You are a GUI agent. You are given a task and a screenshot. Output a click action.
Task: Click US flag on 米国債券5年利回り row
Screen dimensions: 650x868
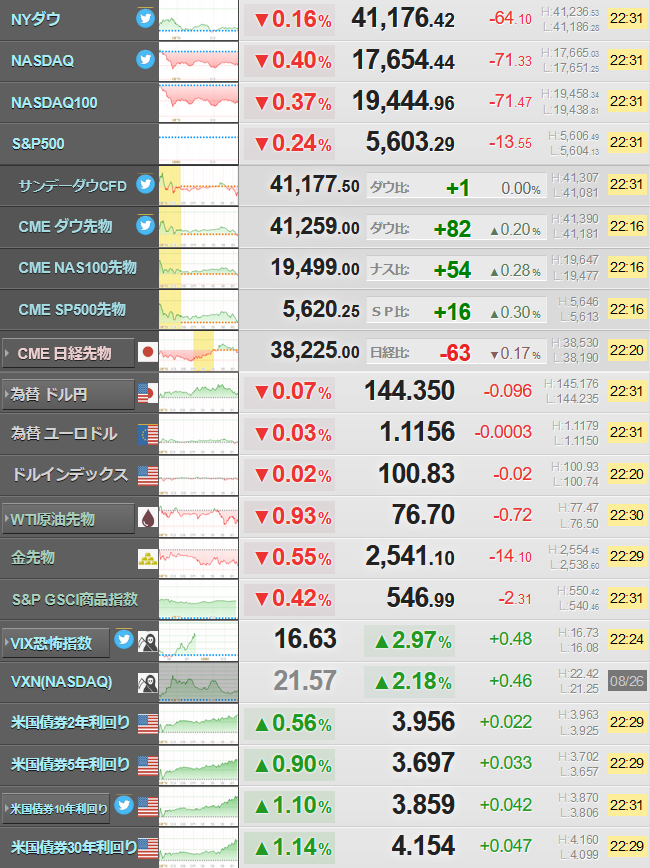(148, 766)
